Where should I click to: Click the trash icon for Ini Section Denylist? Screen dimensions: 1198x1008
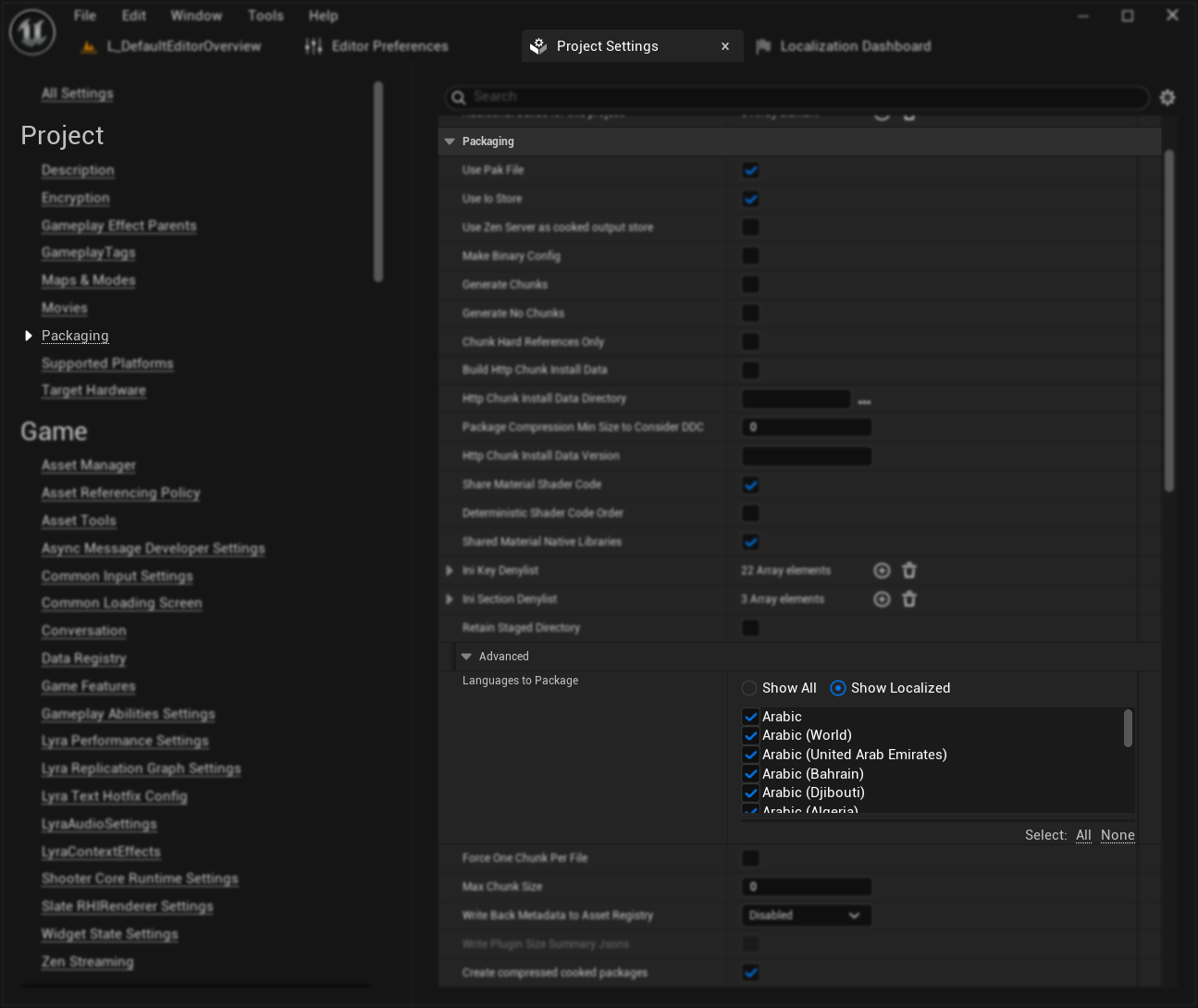coord(909,599)
